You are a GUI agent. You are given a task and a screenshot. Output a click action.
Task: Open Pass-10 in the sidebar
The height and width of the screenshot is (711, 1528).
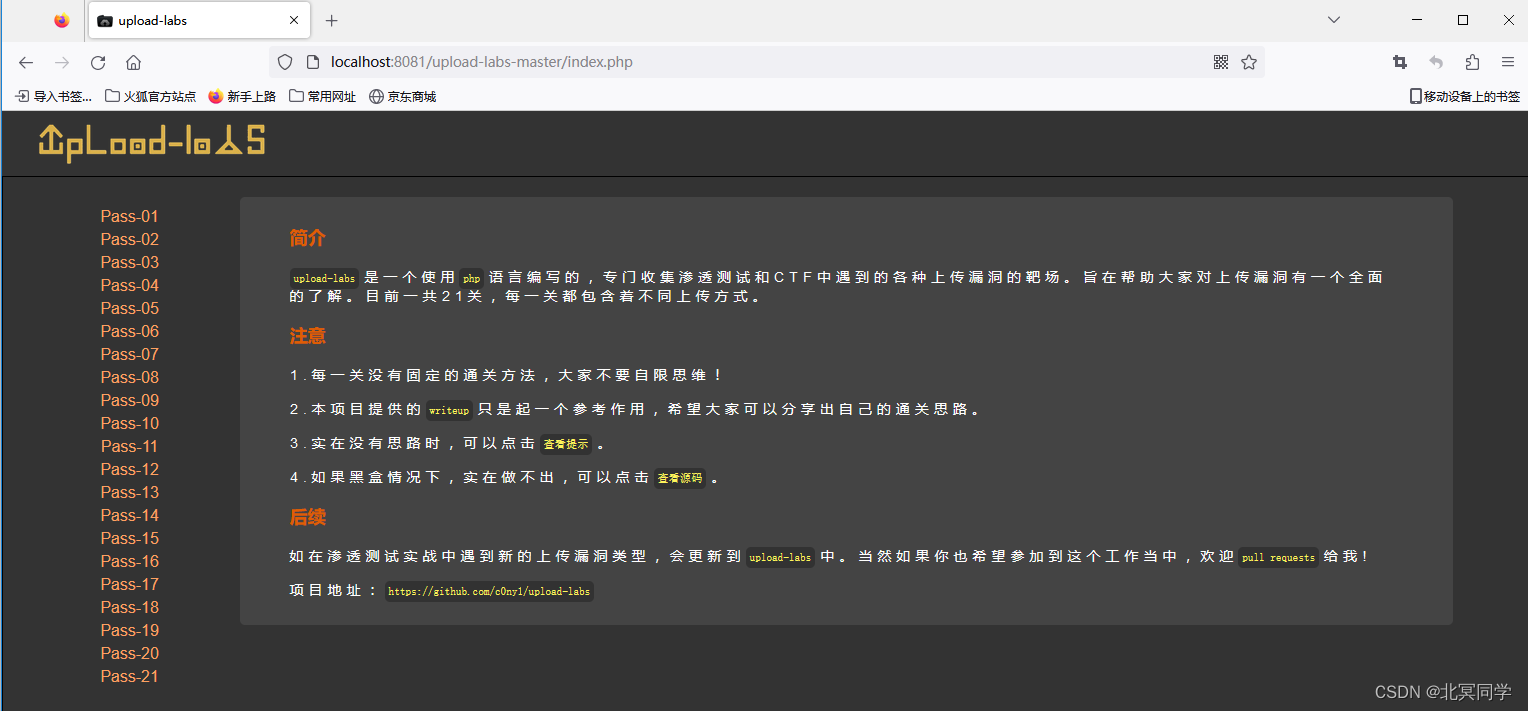click(x=130, y=423)
